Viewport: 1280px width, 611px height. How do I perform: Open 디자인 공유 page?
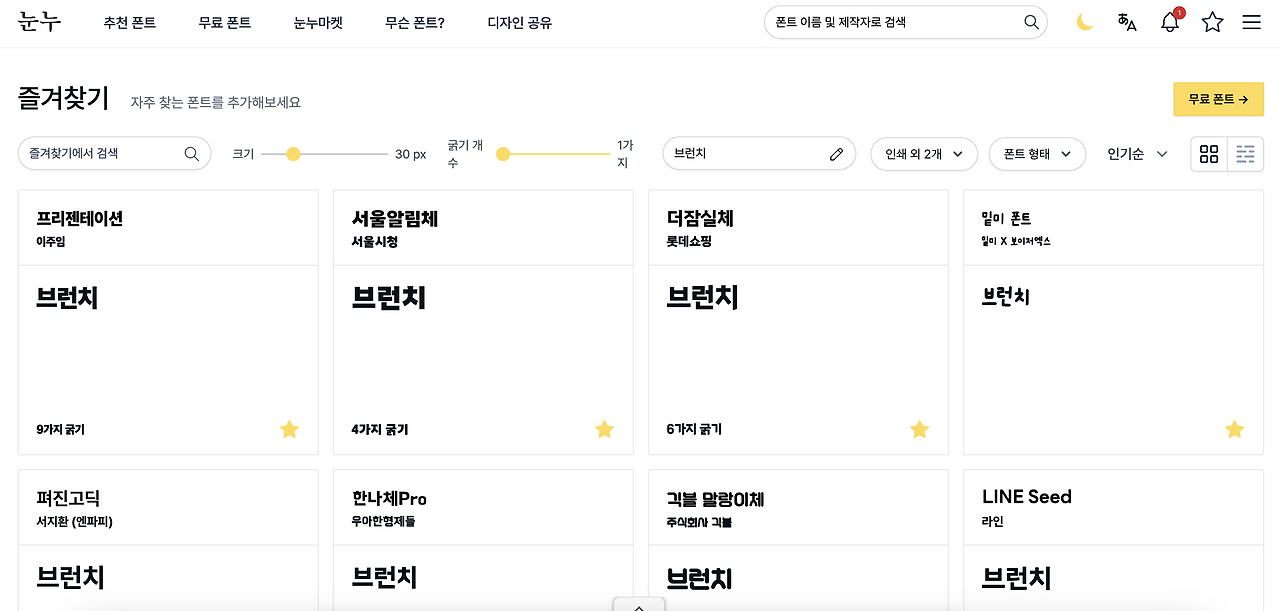coord(519,22)
